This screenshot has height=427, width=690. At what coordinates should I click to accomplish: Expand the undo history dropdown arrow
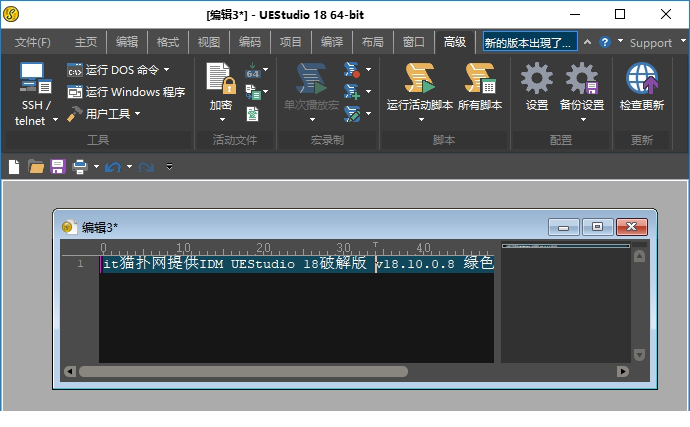pyautogui.click(x=129, y=167)
